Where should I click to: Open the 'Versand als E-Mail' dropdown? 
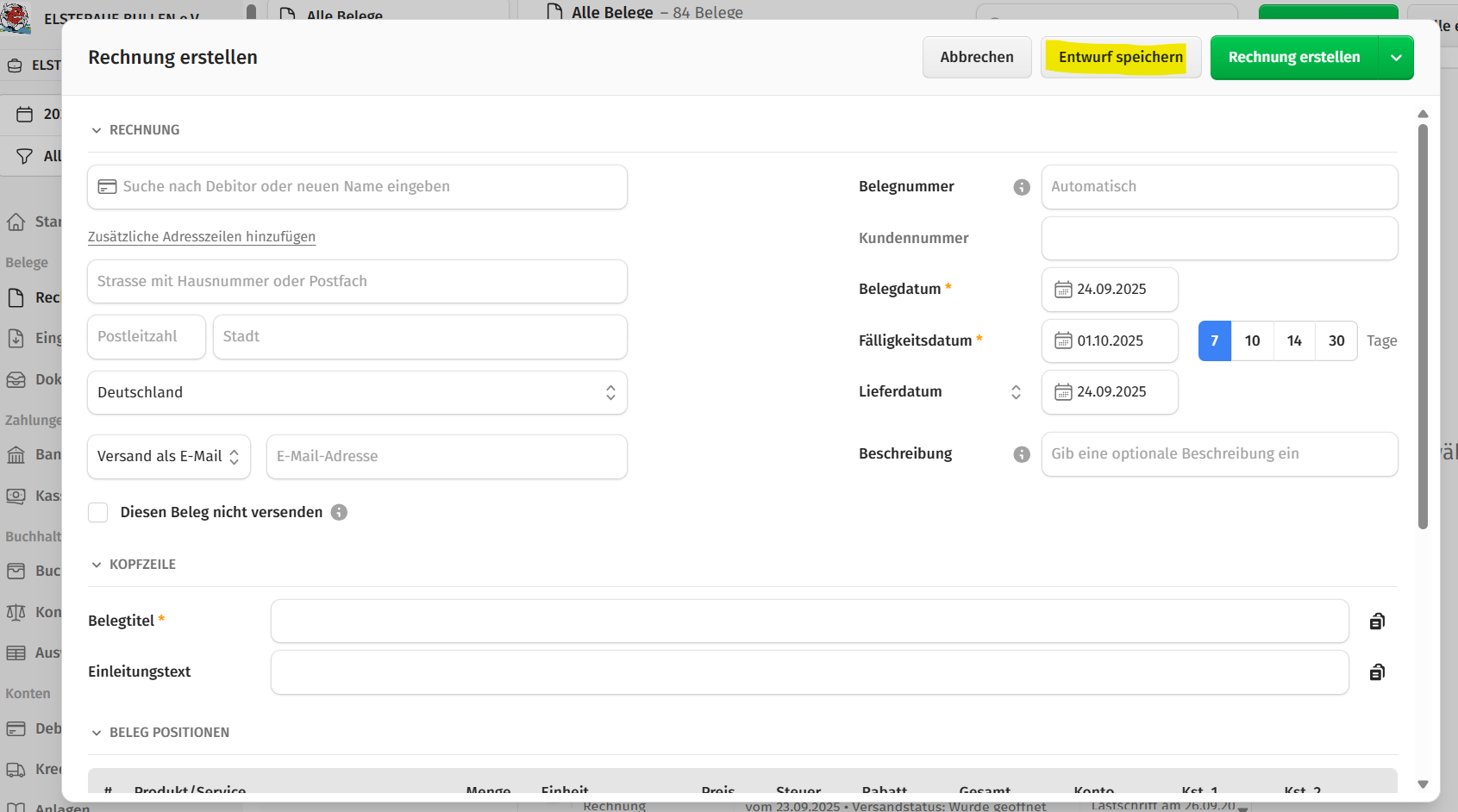(169, 457)
